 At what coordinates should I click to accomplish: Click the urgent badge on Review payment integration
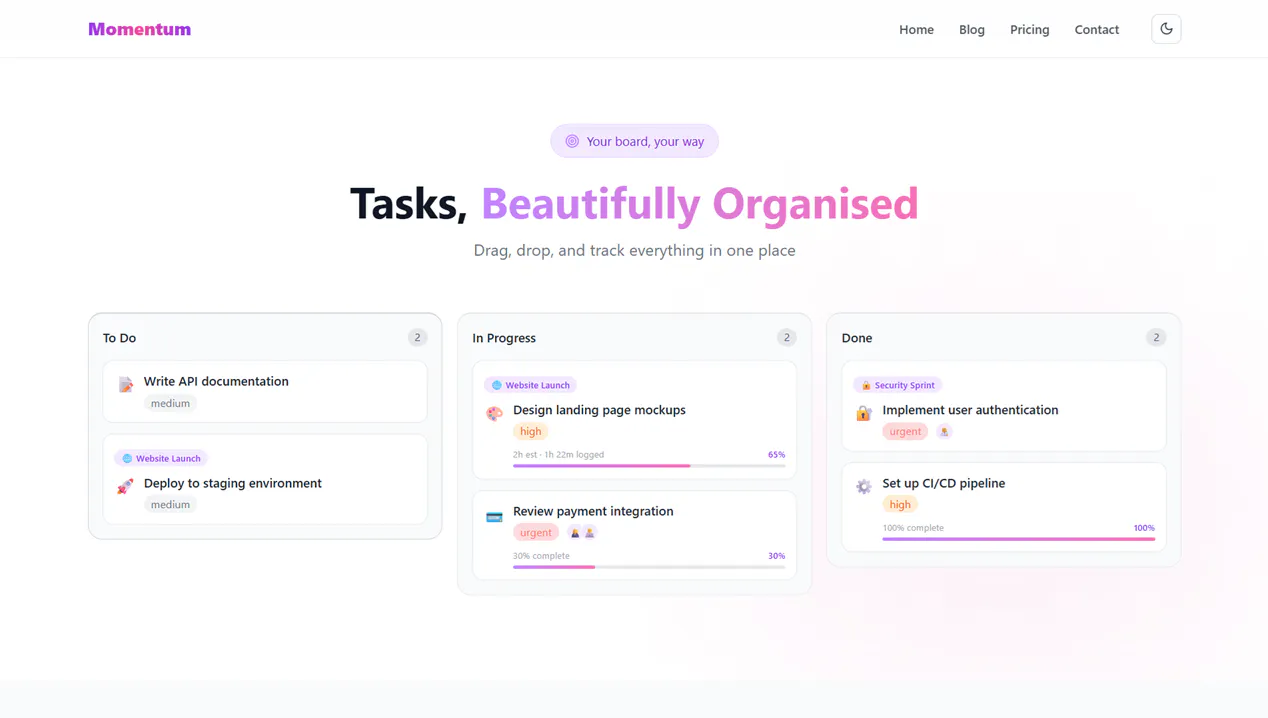536,532
